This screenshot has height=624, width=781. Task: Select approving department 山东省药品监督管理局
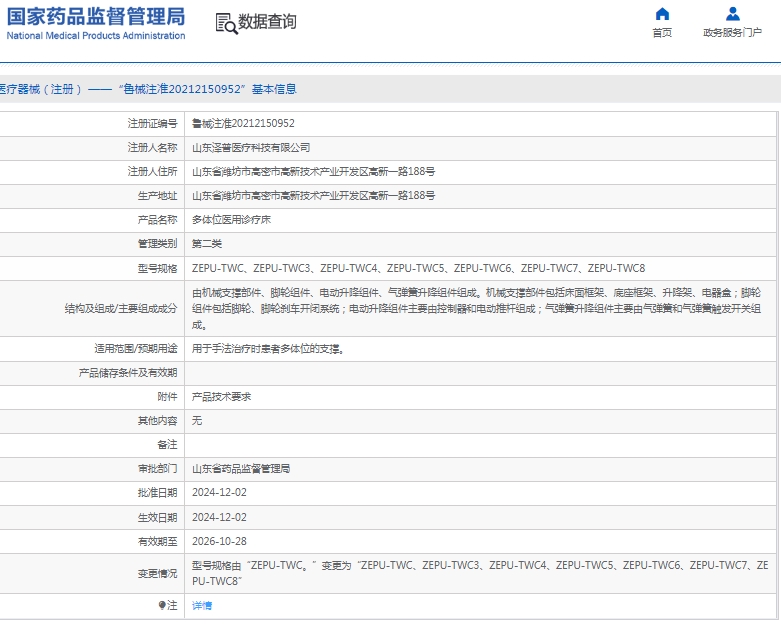pyautogui.click(x=241, y=469)
